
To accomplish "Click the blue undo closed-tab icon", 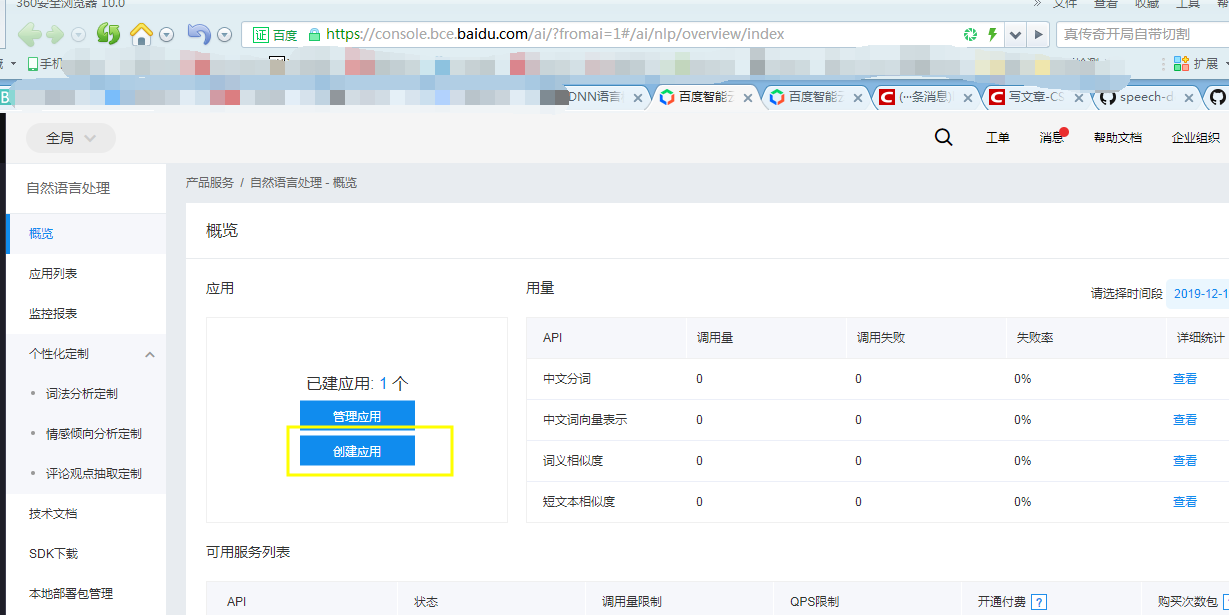I will (x=199, y=34).
